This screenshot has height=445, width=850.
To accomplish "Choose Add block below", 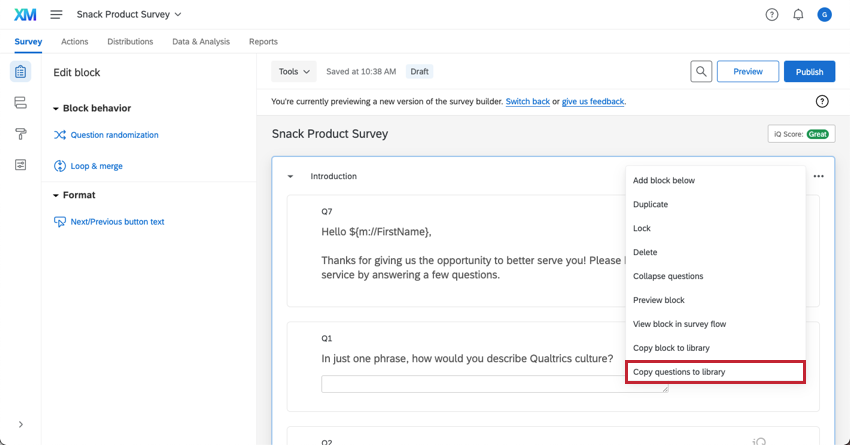I will pyautogui.click(x=715, y=180).
